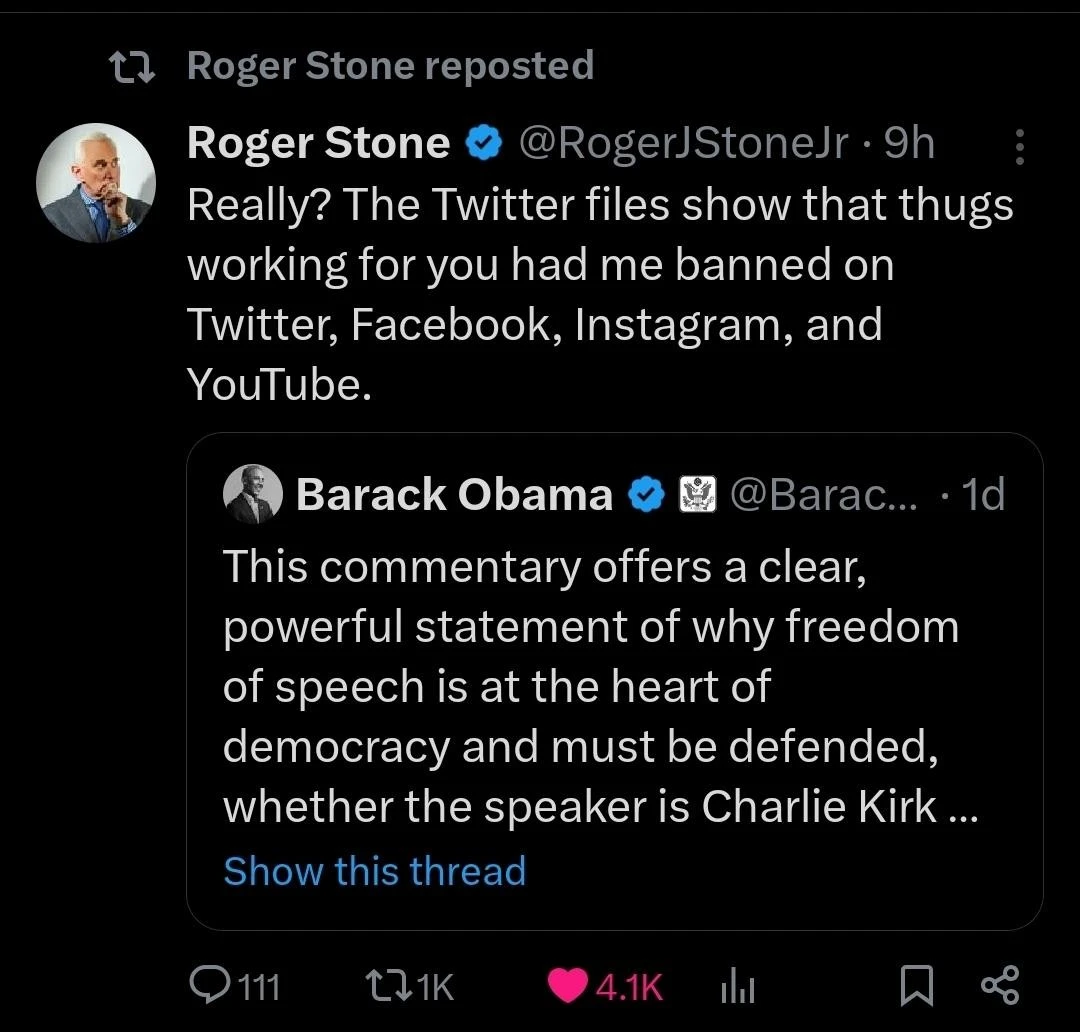
Task: Click the Roger Stone display name
Action: (318, 145)
